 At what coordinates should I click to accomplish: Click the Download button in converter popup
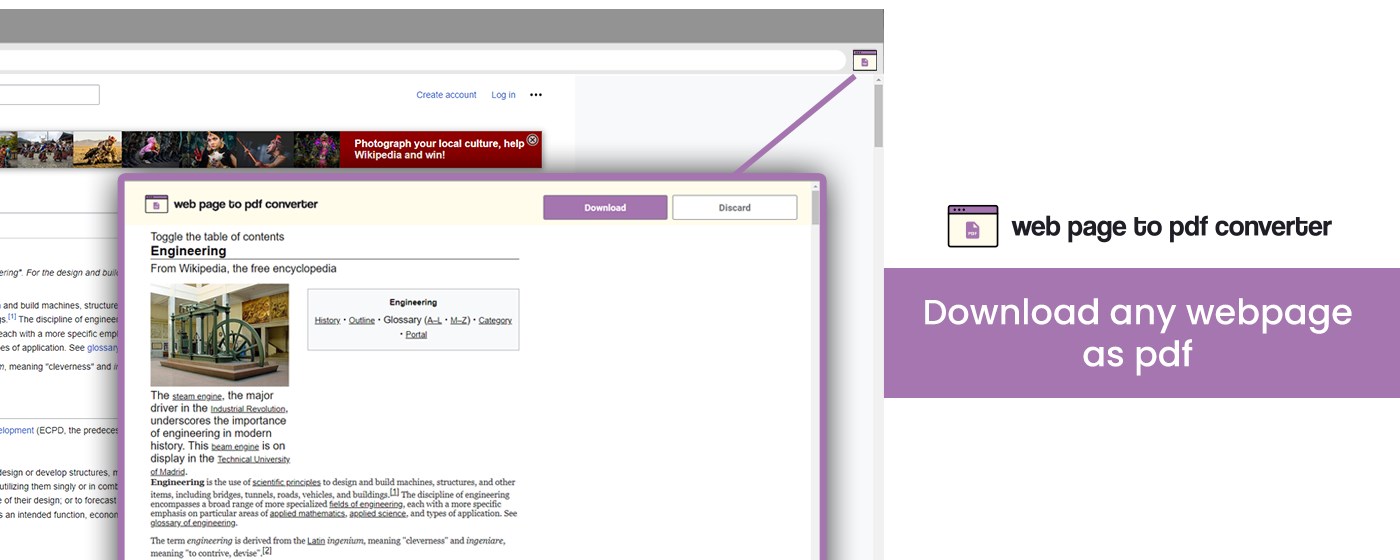tap(605, 207)
